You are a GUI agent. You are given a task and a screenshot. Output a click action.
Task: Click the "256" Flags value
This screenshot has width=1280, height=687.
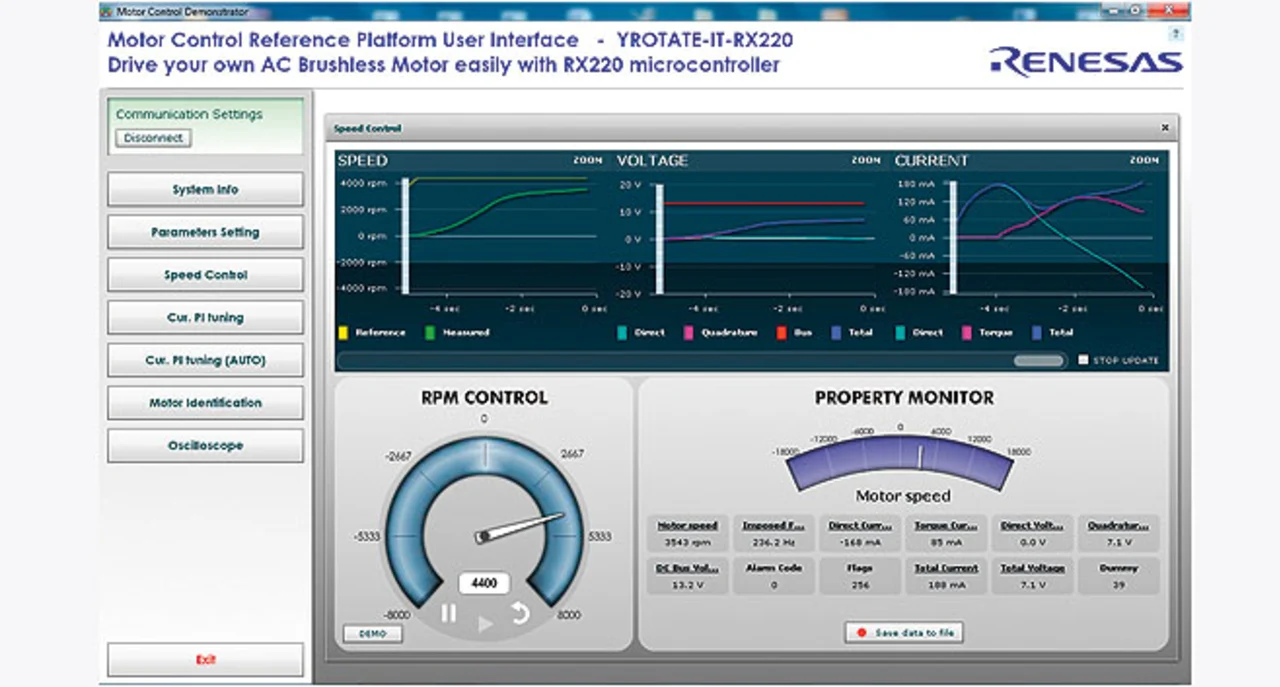pos(860,585)
